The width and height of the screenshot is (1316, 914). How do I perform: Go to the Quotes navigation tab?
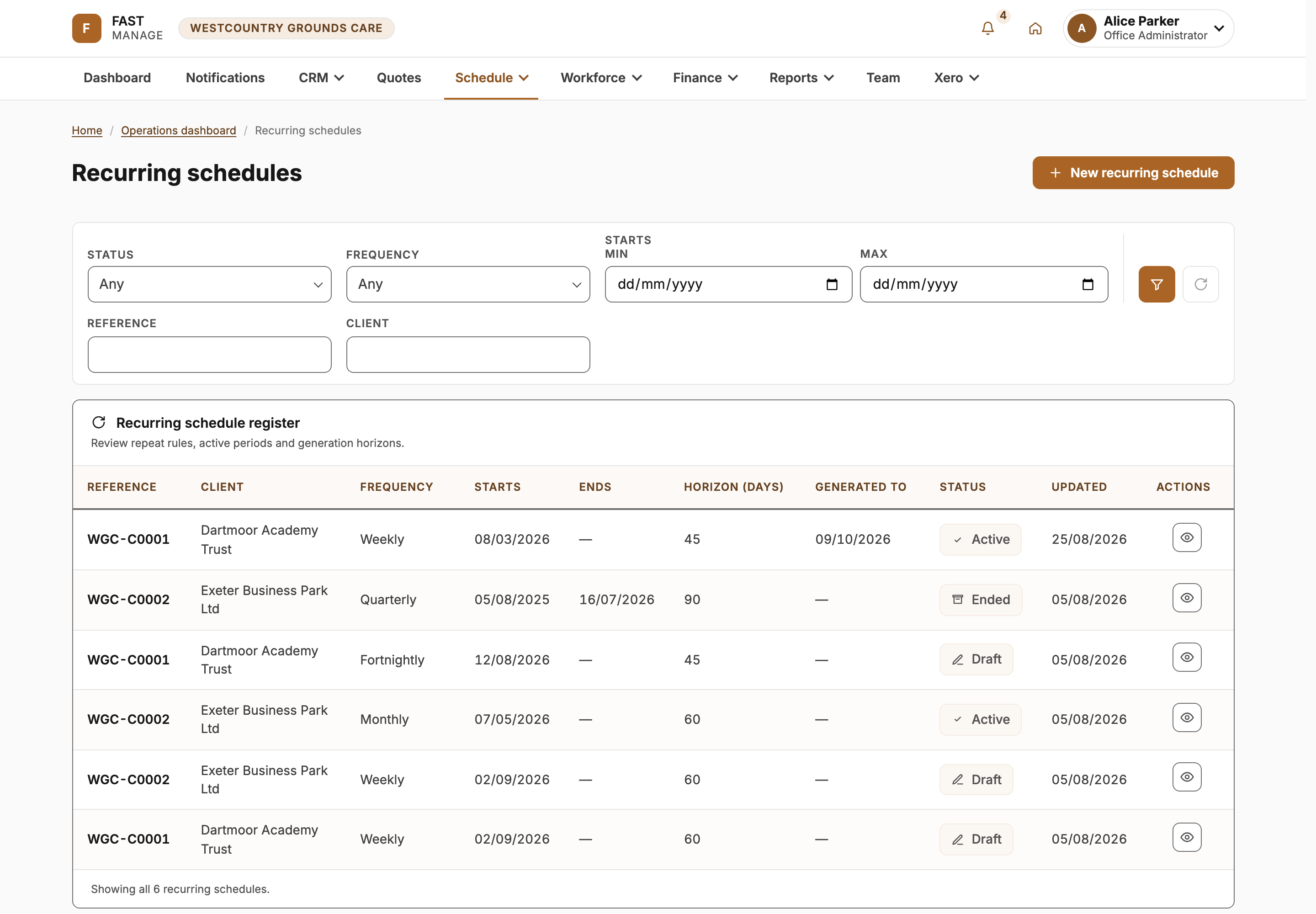pyautogui.click(x=398, y=78)
